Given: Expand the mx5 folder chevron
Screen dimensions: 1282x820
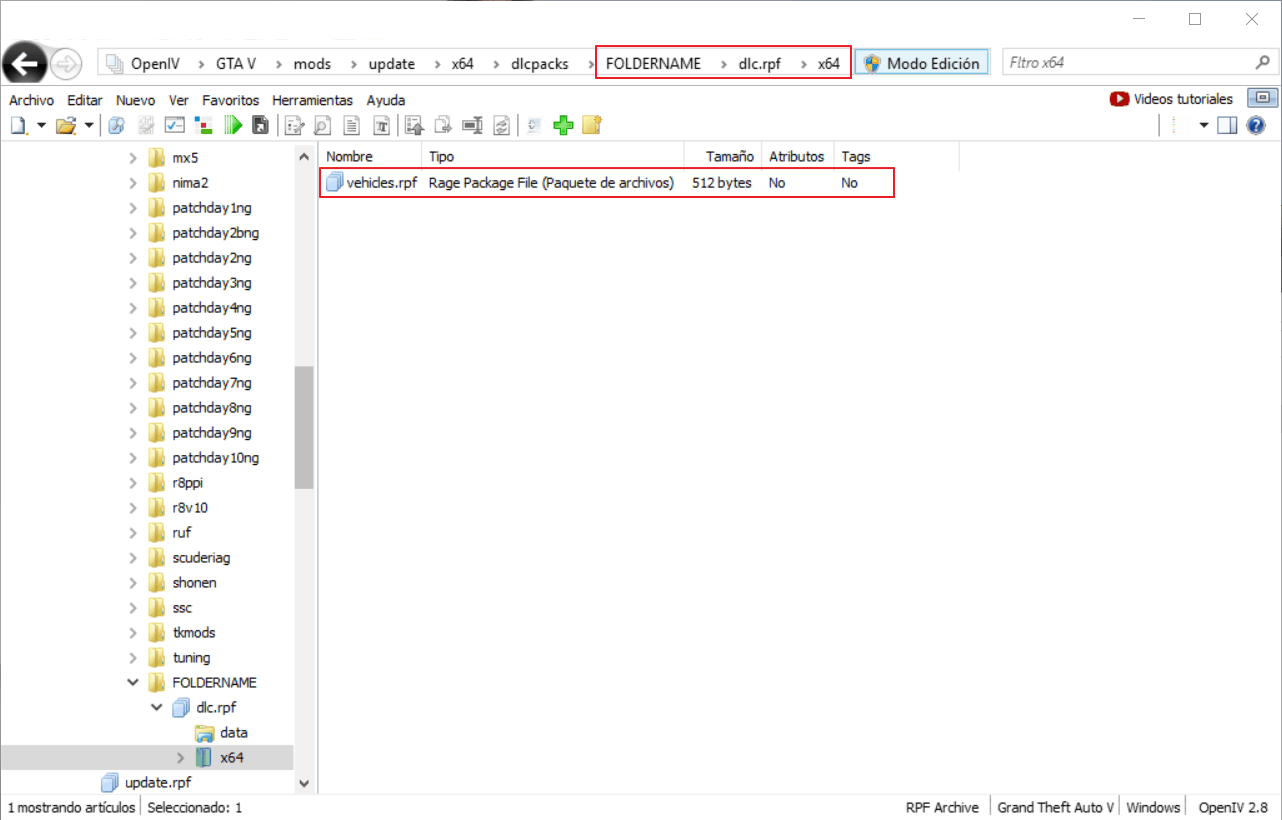Looking at the screenshot, I should pos(133,157).
